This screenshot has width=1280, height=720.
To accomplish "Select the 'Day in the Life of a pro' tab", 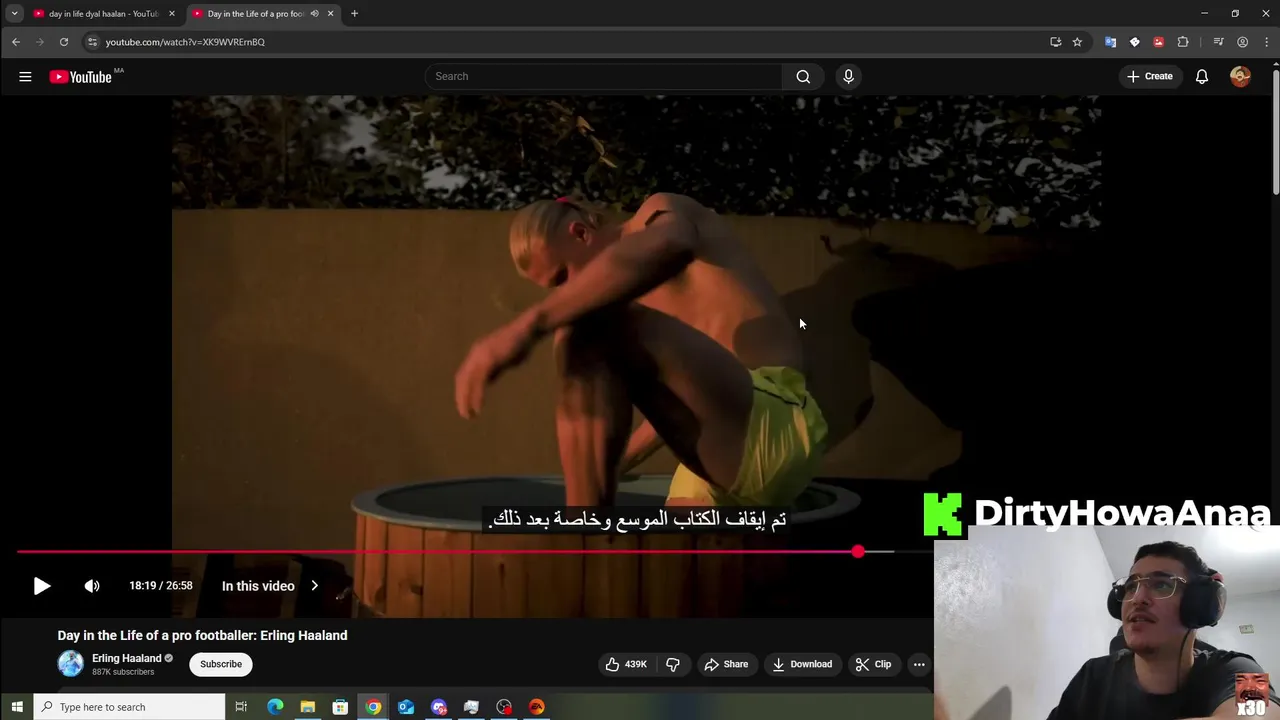I will (x=255, y=14).
